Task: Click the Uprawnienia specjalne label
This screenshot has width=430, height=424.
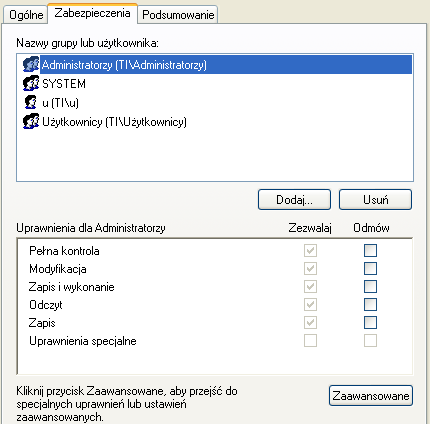Action: coord(83,341)
